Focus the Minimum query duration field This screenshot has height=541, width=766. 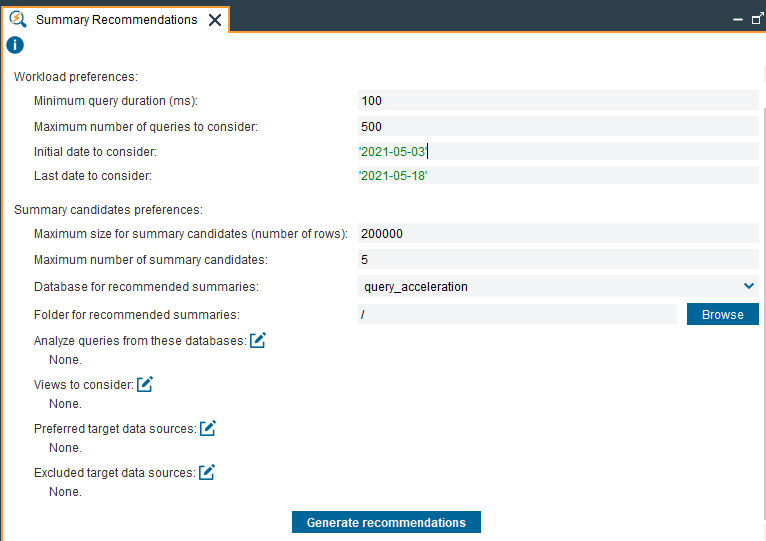point(558,101)
